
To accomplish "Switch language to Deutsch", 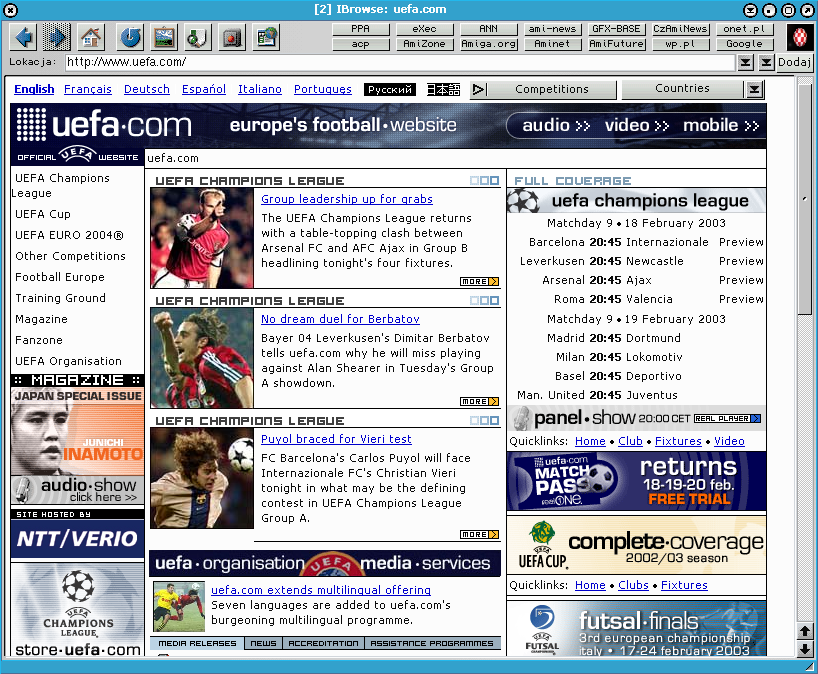I will pos(147,89).
